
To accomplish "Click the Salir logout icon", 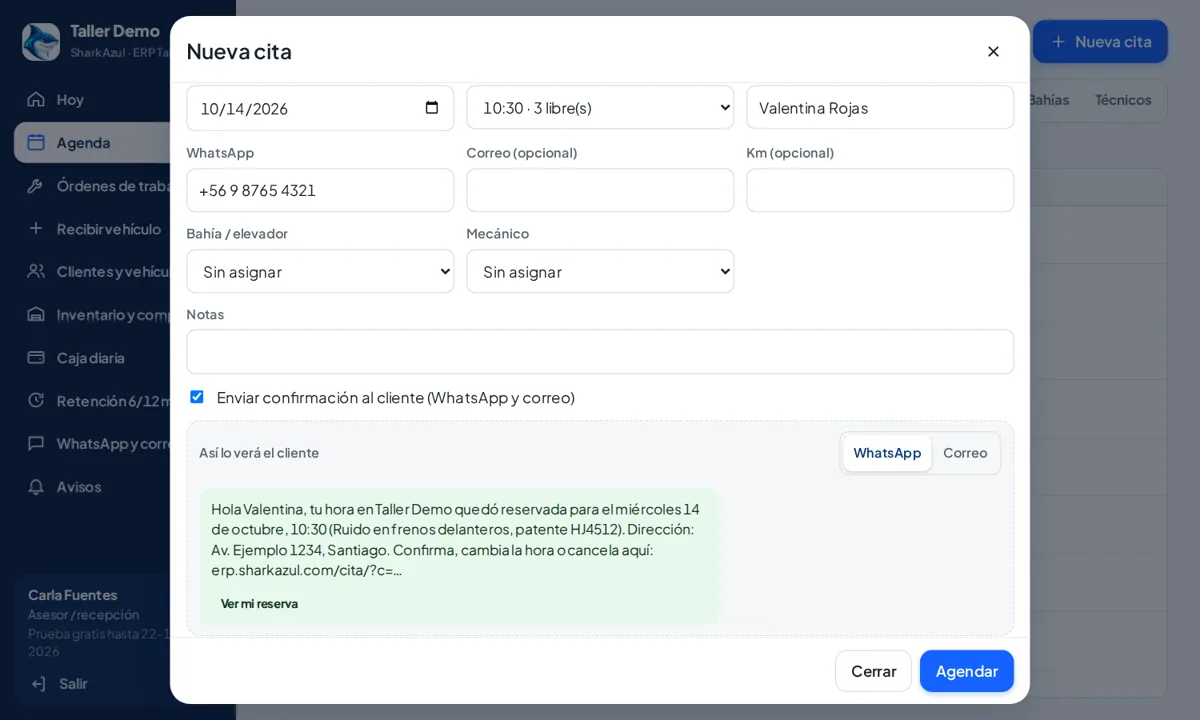I will coord(39,684).
